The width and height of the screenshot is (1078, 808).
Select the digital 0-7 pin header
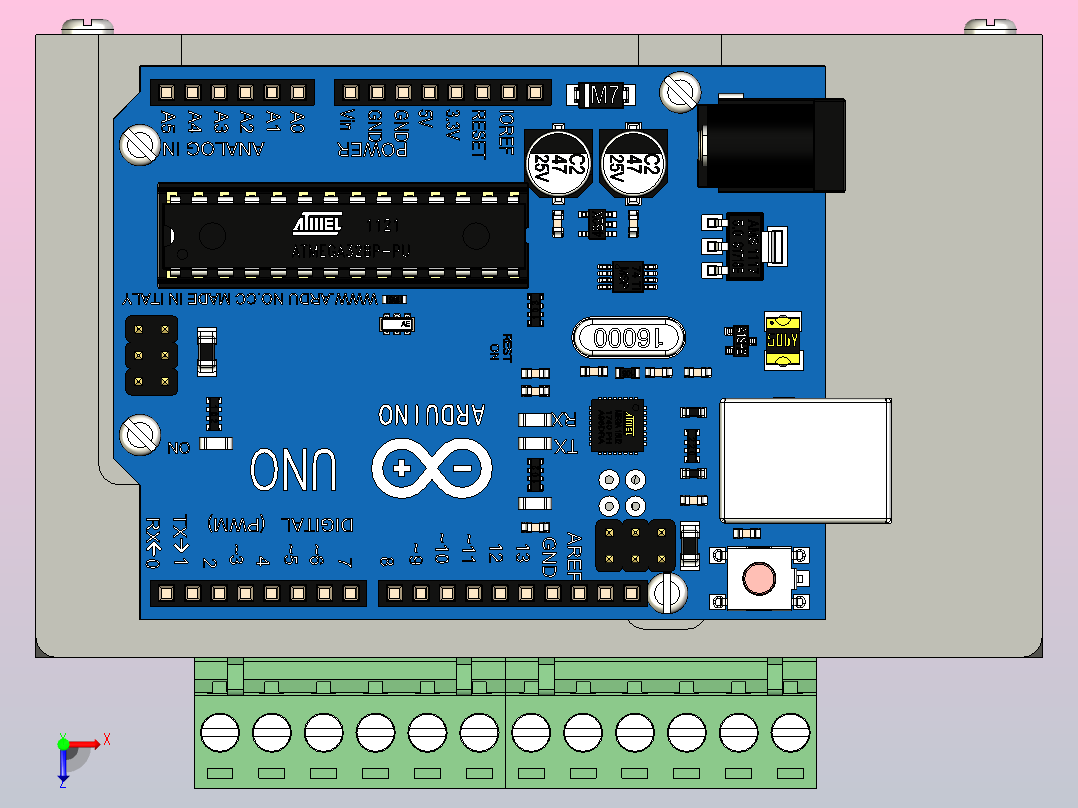[x=258, y=593]
